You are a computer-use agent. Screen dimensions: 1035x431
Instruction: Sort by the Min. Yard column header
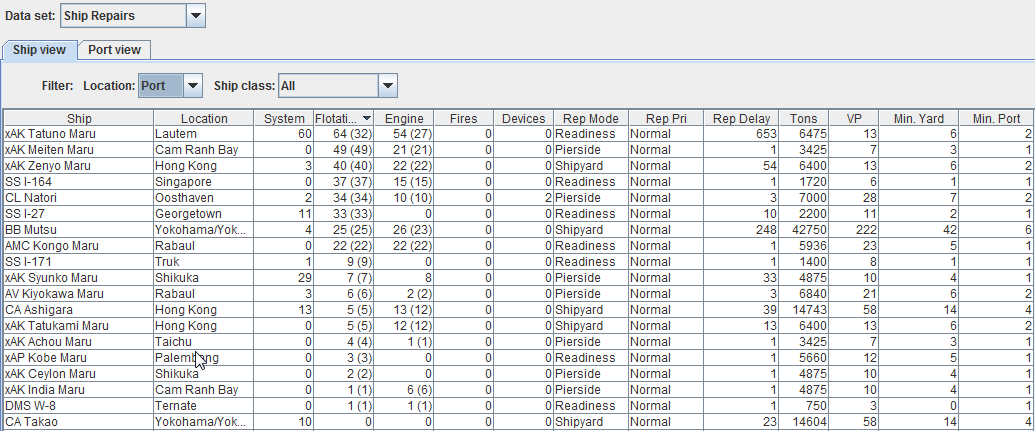[x=919, y=118]
